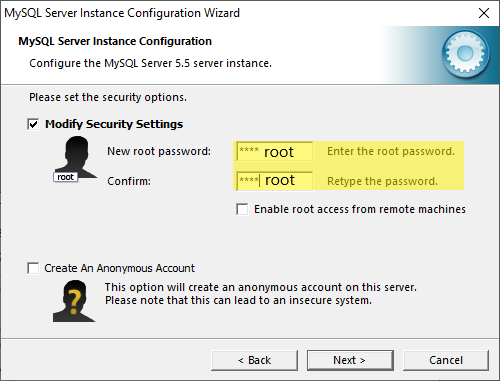The width and height of the screenshot is (500, 381).
Task: Click the Retype the password hint
Action: tap(382, 181)
